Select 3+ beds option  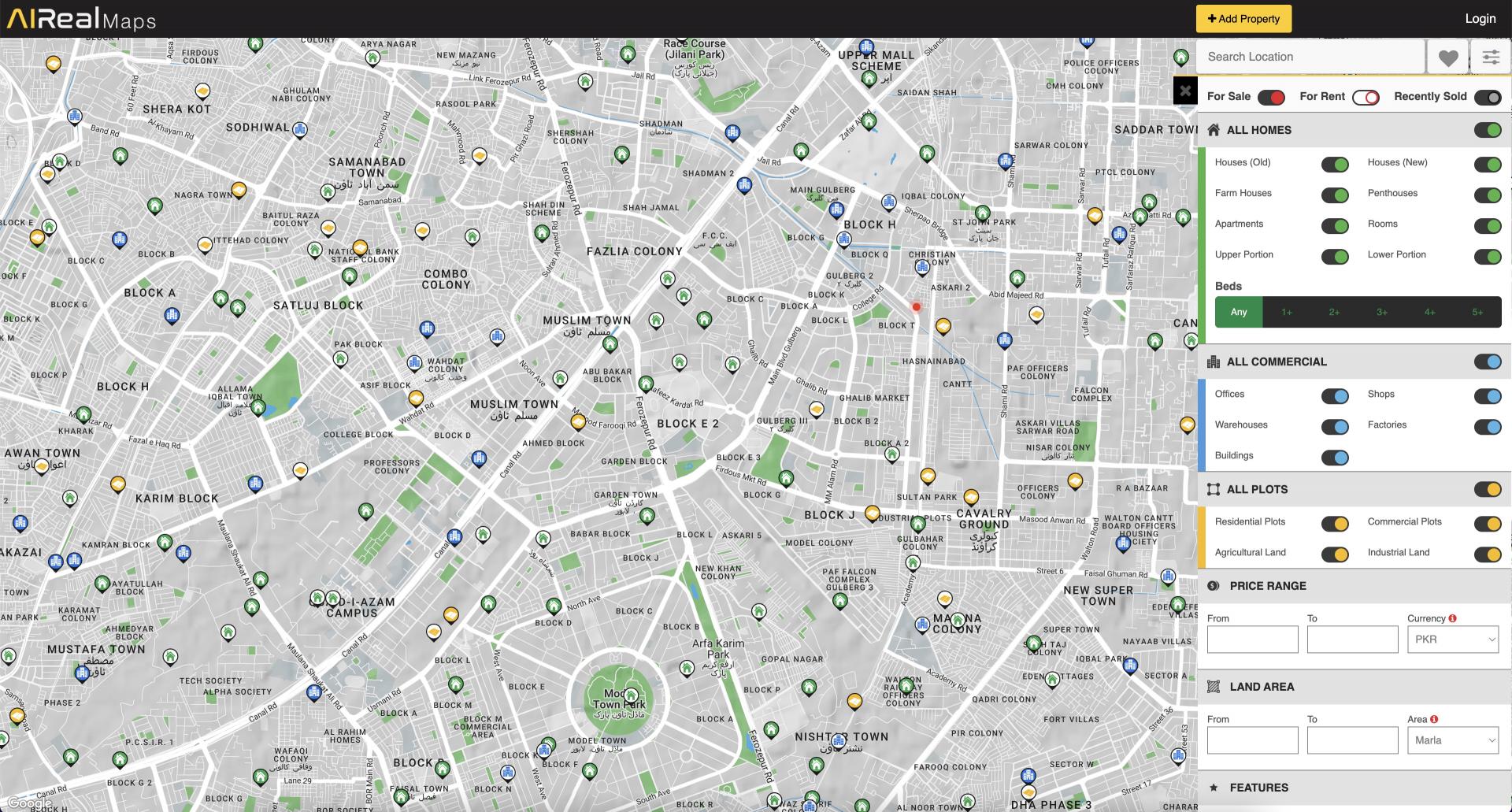[x=1381, y=312]
